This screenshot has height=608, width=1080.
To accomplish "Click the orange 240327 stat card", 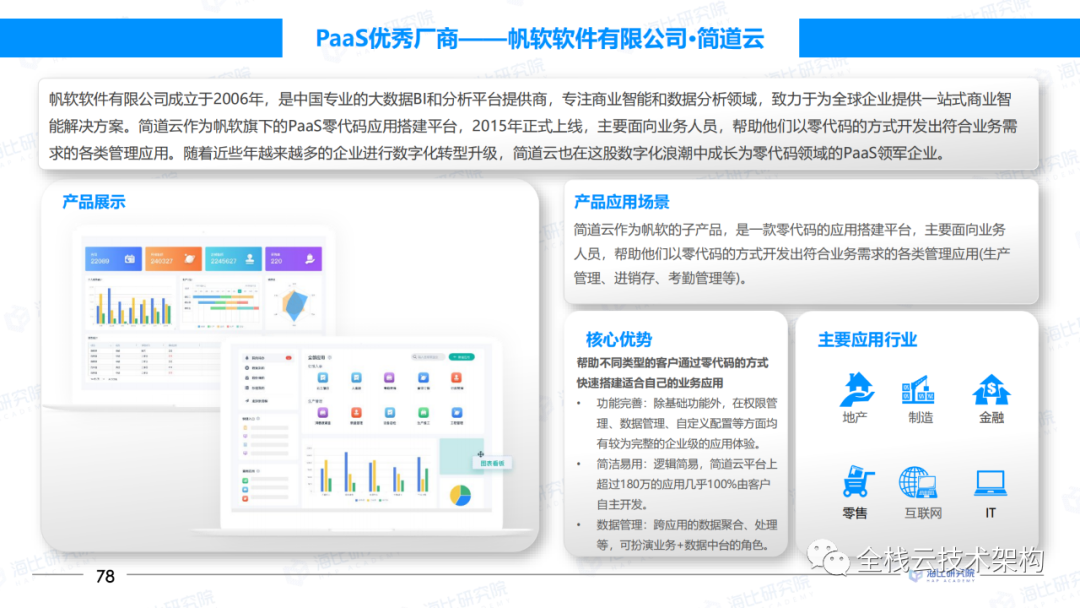I will pyautogui.click(x=173, y=259).
